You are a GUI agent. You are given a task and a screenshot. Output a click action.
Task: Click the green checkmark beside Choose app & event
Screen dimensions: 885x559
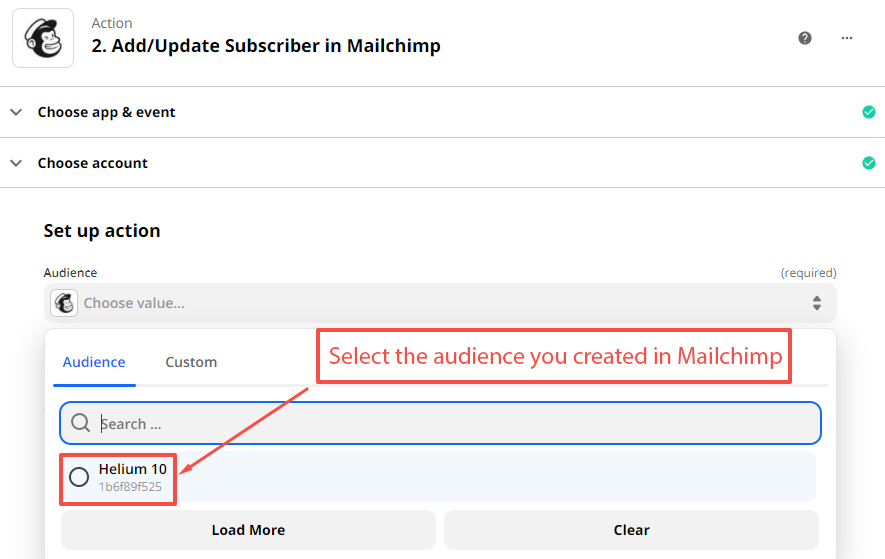[x=868, y=112]
